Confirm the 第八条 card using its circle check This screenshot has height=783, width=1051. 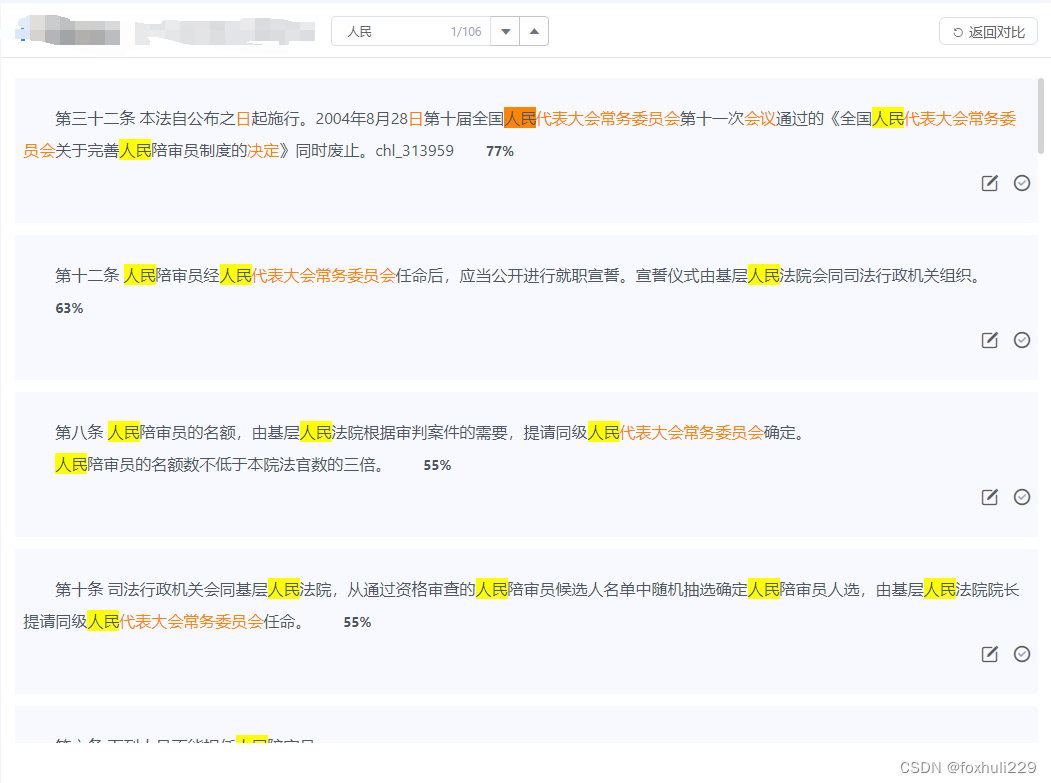pos(1022,497)
